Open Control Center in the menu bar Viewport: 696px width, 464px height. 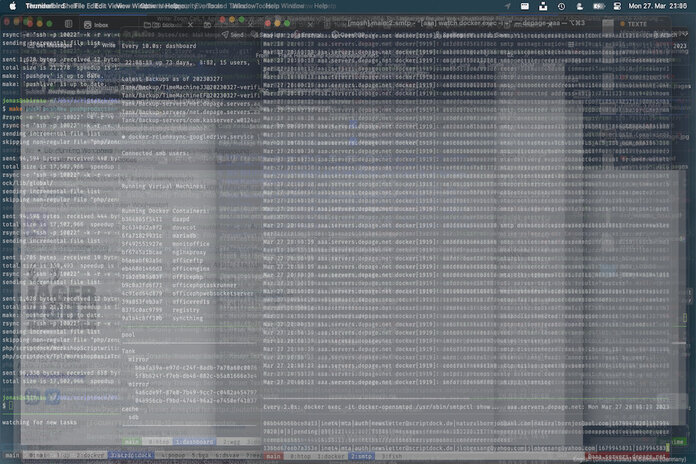pos(617,6)
